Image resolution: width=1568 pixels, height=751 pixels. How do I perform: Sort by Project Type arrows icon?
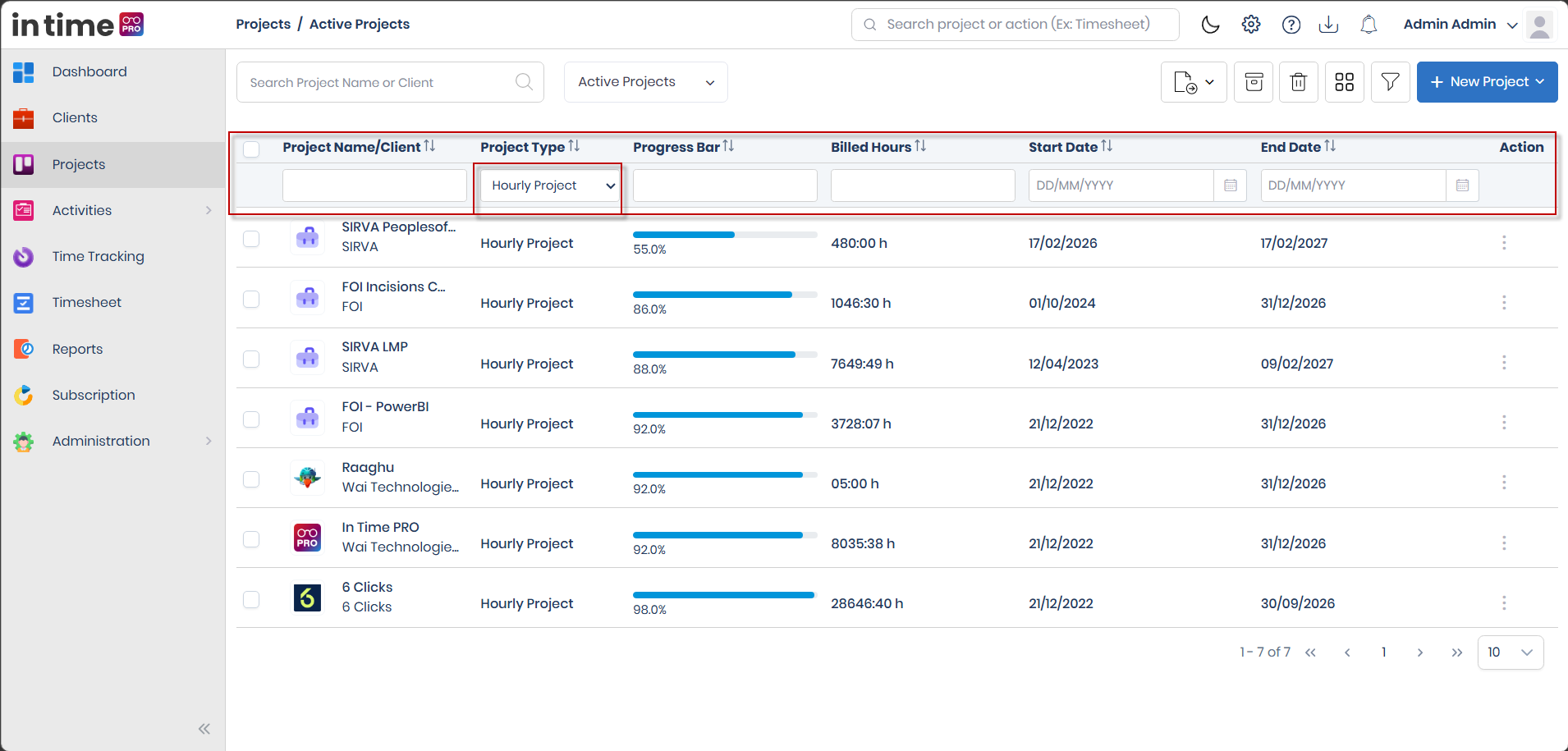pos(574,146)
